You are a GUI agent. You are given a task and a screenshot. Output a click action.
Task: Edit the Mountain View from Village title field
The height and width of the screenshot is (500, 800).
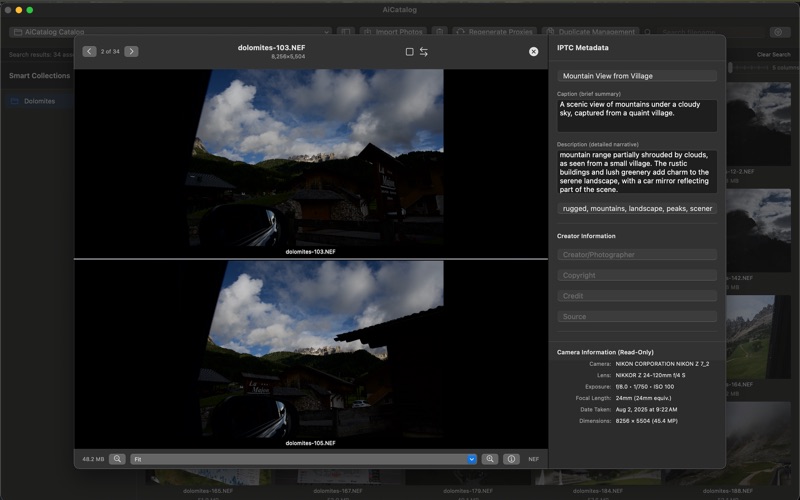coord(637,76)
